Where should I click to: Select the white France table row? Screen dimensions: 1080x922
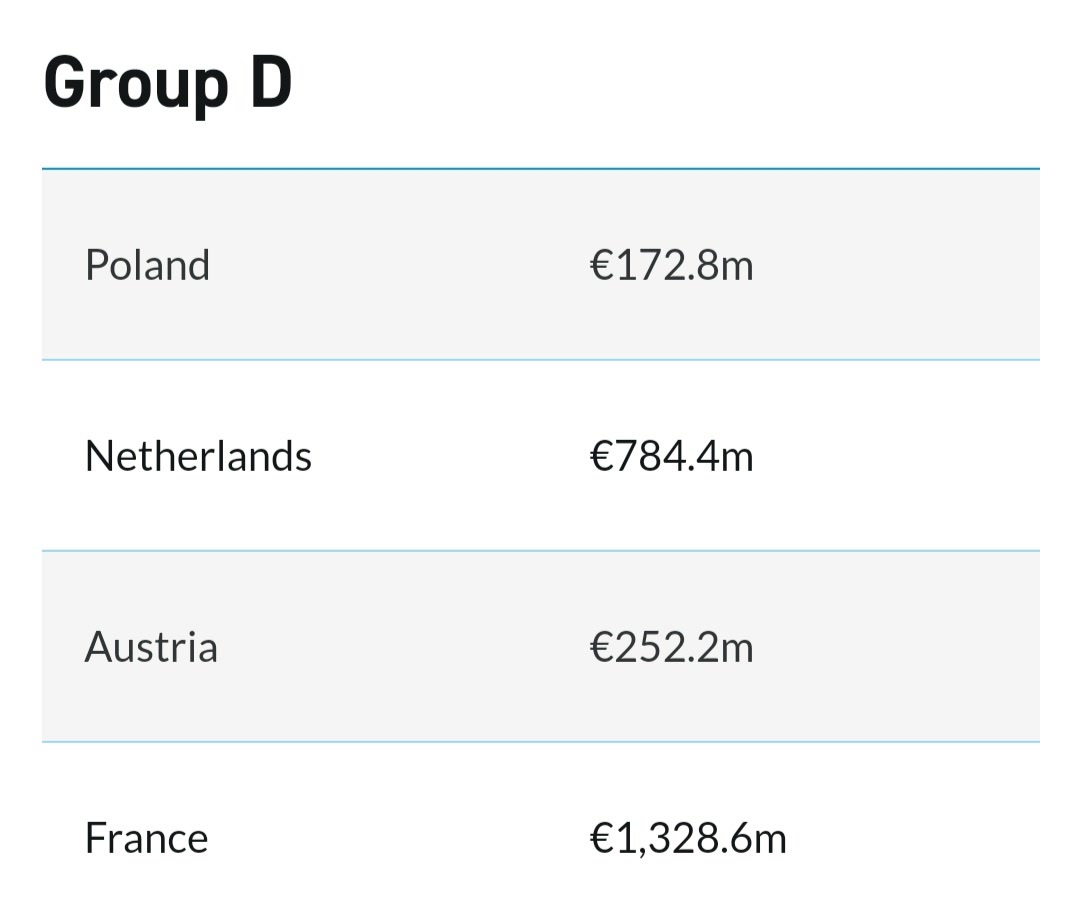point(541,832)
